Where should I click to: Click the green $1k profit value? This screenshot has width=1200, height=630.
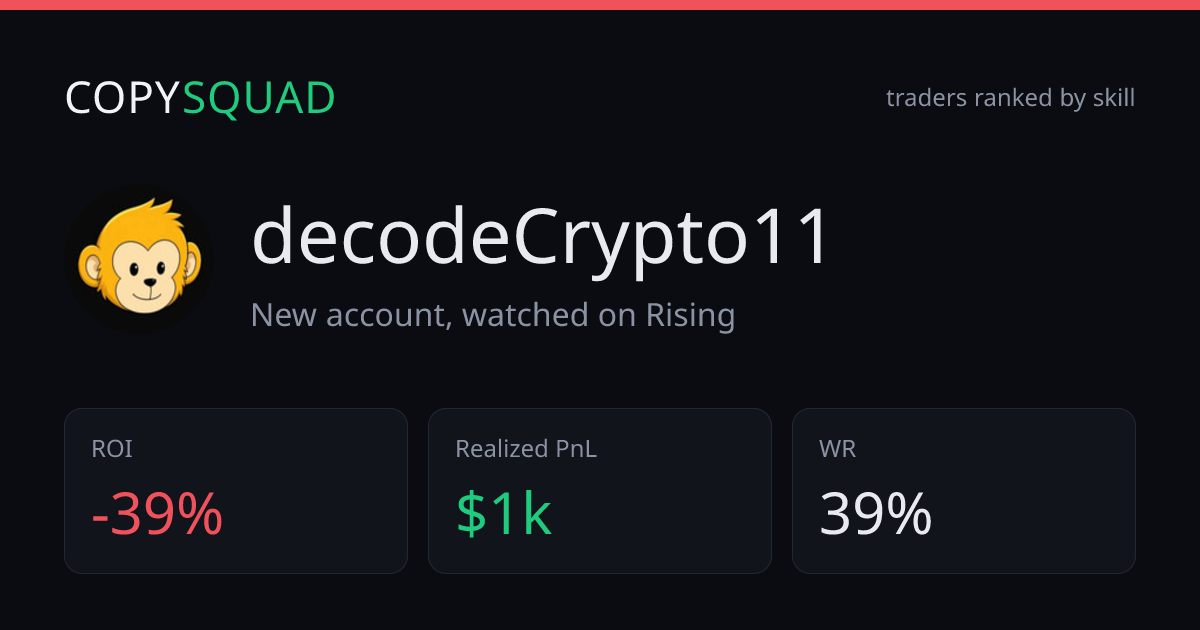coord(504,515)
